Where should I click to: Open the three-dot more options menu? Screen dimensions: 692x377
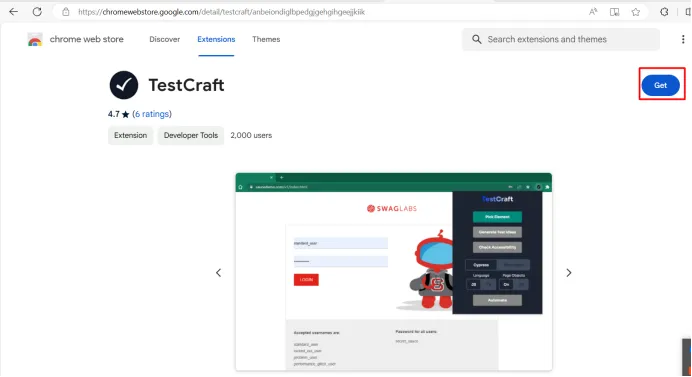(683, 39)
